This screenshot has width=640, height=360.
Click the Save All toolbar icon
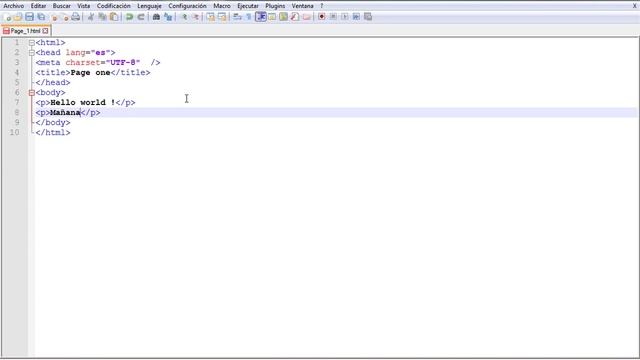(x=41, y=17)
